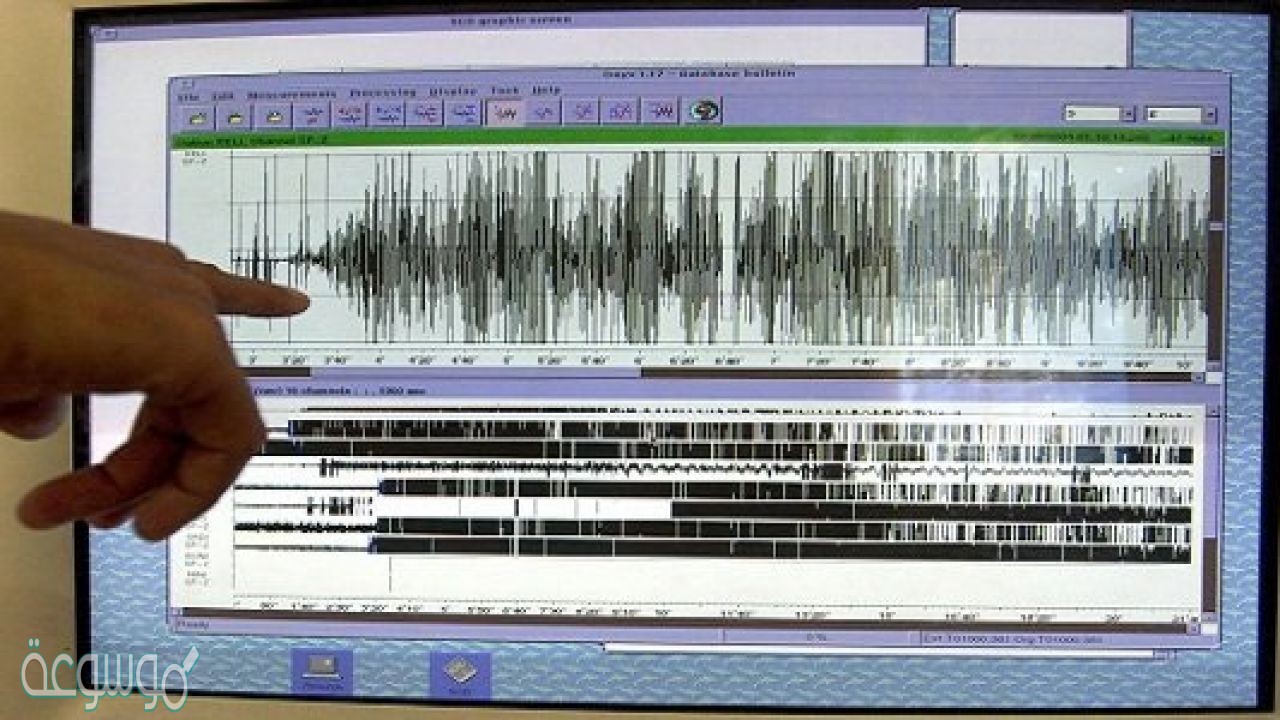Image resolution: width=1280 pixels, height=720 pixels.
Task: Click the third folder icon in toolbar
Action: pyautogui.click(x=273, y=116)
